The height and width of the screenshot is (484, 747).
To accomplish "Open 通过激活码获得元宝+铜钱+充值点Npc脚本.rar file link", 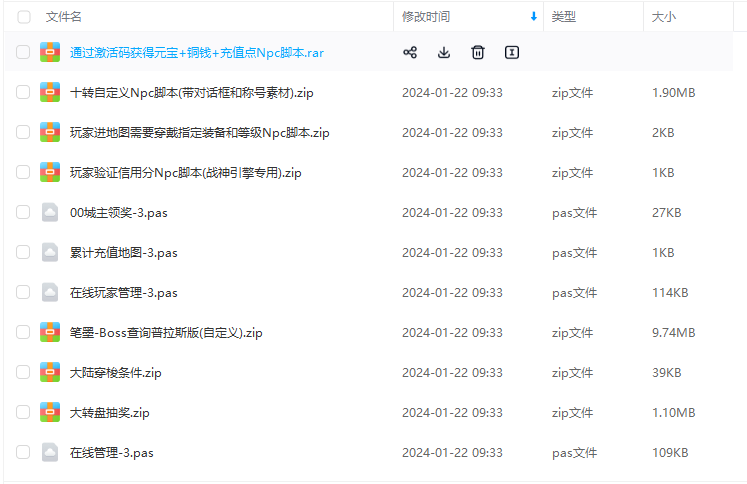I will click(x=196, y=52).
